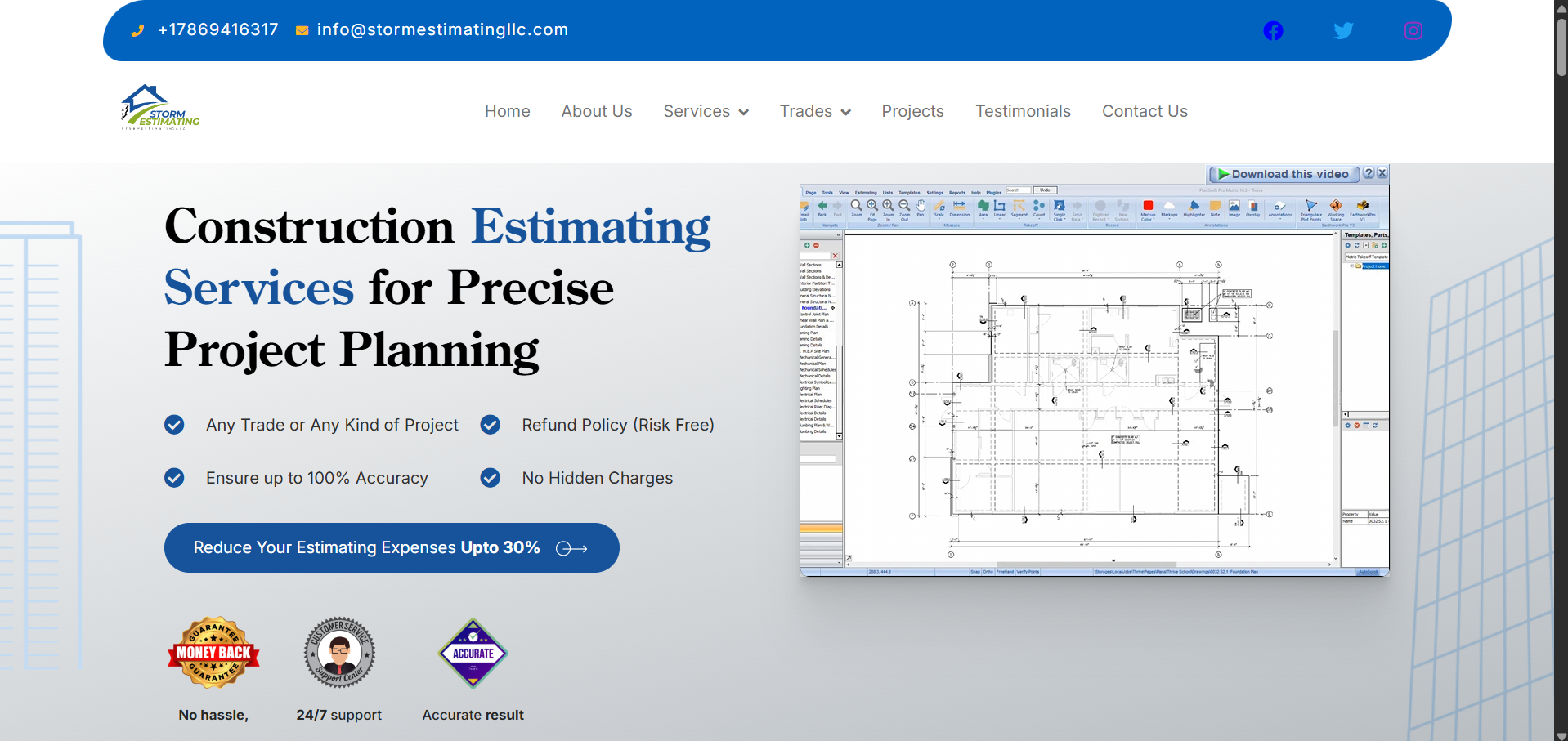This screenshot has width=1568, height=741.
Task: Select M.E.P Site Plan in PlanSwift page list
Action: coord(816,351)
